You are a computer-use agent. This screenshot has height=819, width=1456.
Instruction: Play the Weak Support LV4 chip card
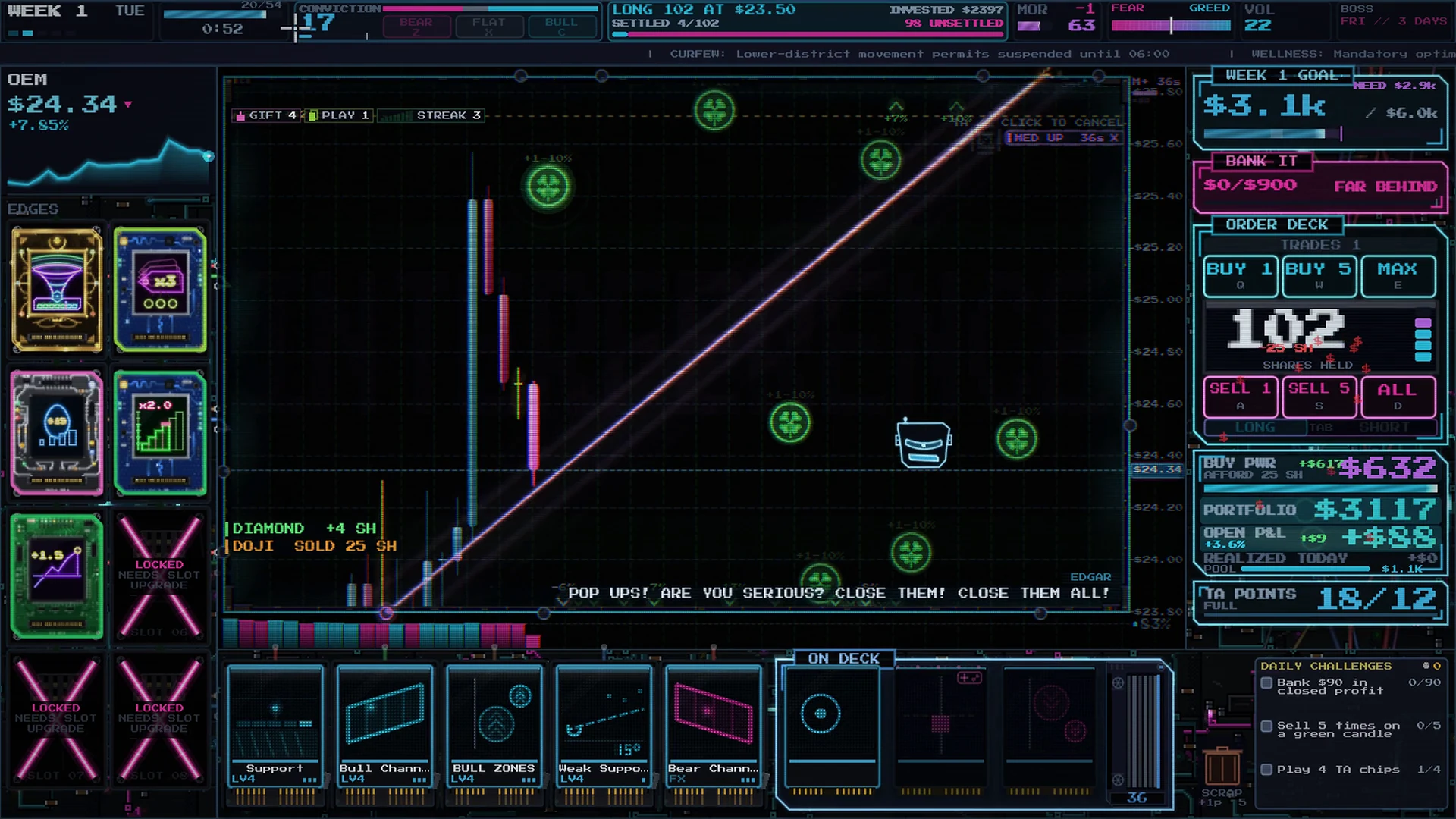(604, 726)
